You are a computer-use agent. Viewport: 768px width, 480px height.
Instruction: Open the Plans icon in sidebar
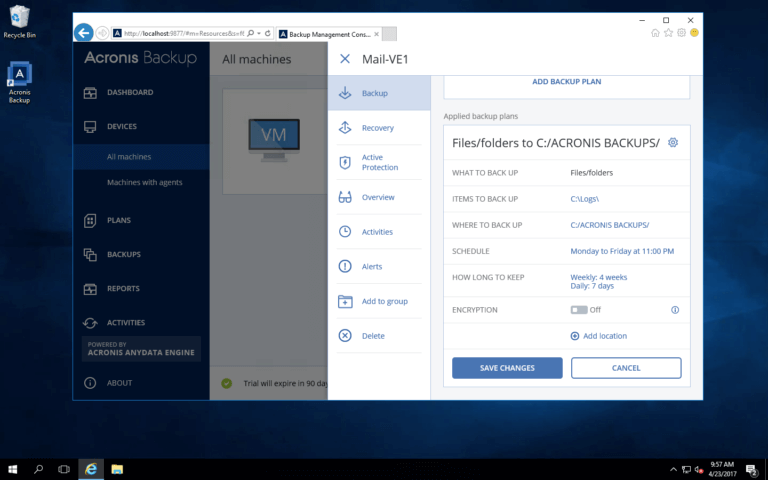(x=90, y=220)
